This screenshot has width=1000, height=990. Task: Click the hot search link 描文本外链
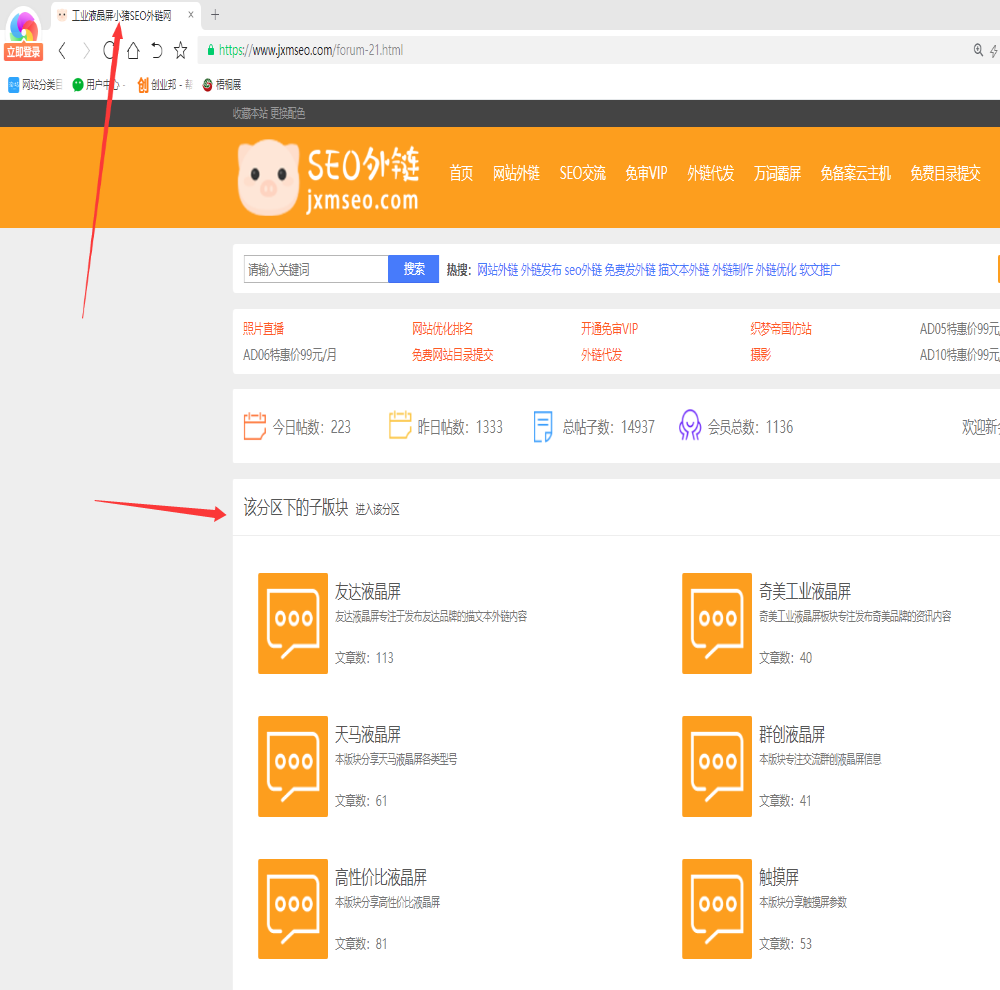click(x=684, y=270)
